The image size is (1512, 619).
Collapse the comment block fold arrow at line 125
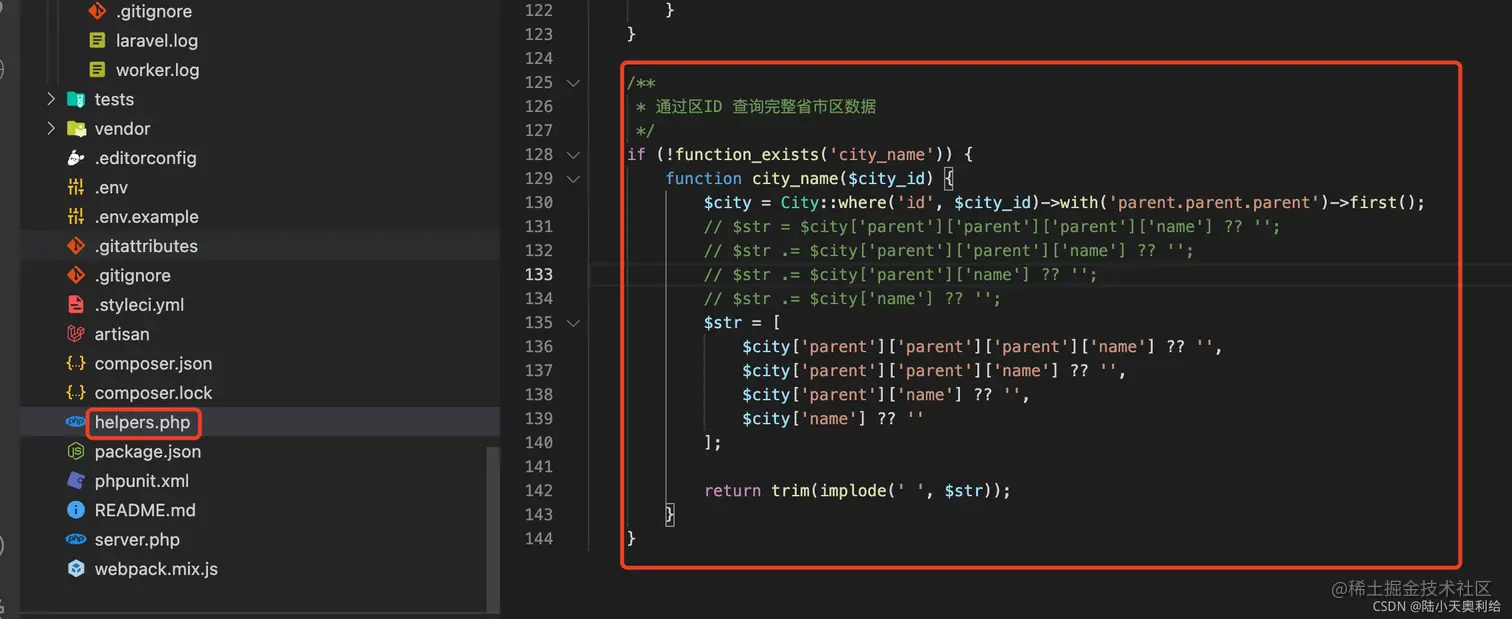(573, 82)
